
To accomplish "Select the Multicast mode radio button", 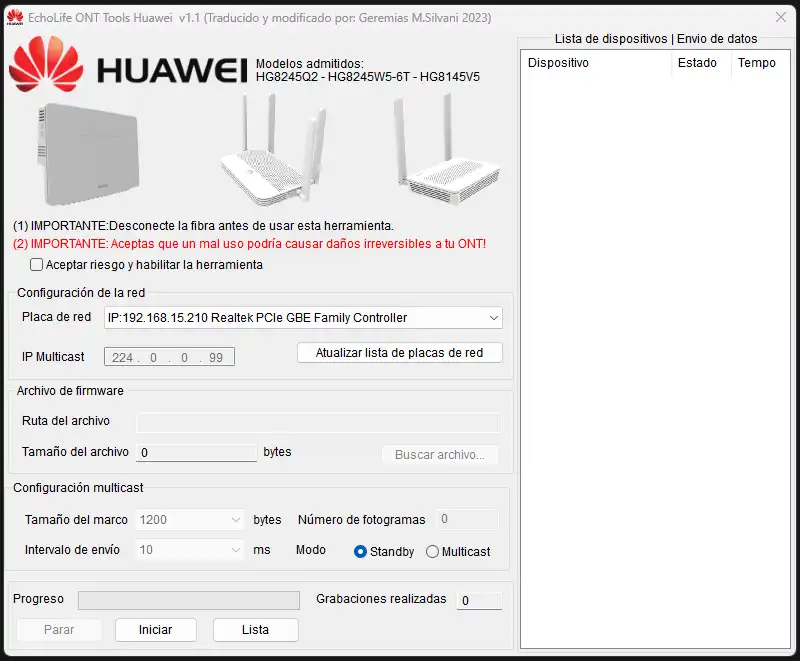I will [432, 551].
